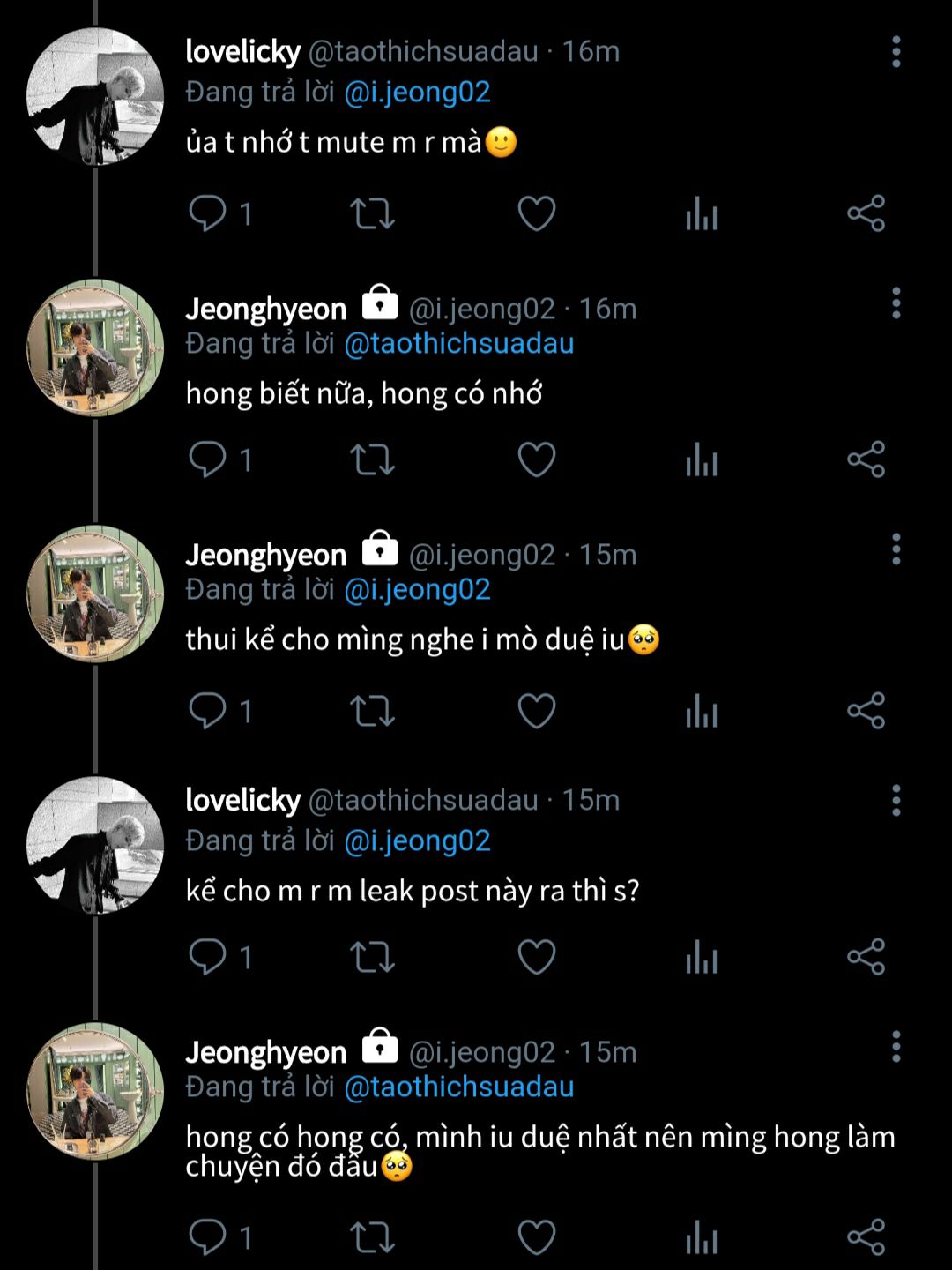Open more options on "hong biết nữa" tweet

pos(896,303)
